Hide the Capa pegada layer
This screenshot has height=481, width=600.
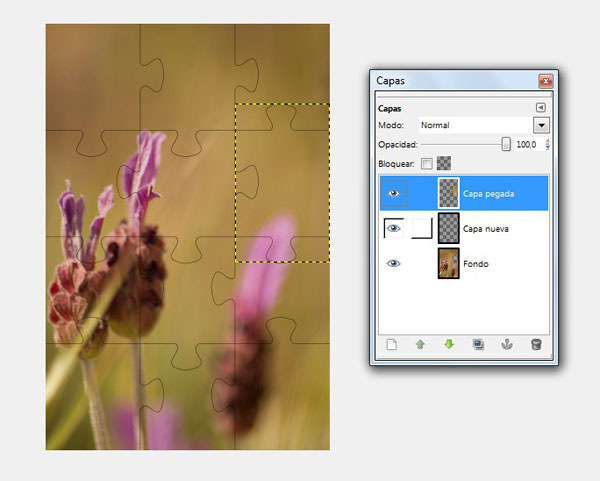coord(393,193)
